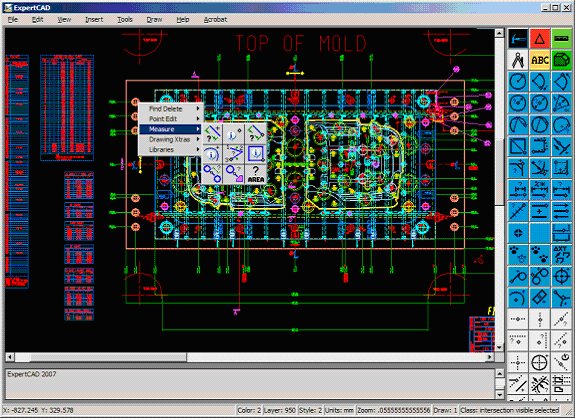Expand the Drawing Xtras submenu

(x=171, y=139)
